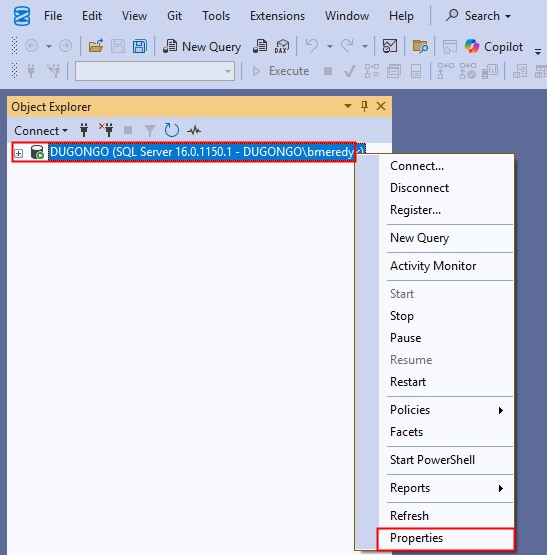This screenshot has height=555, width=547.
Task: Open Object Explorer window position dropdown
Action: point(348,106)
